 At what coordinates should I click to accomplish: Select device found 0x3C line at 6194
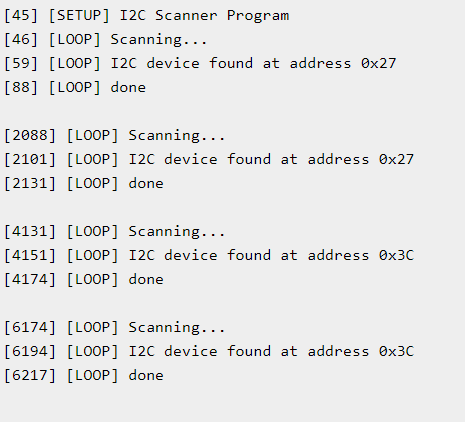coord(209,352)
